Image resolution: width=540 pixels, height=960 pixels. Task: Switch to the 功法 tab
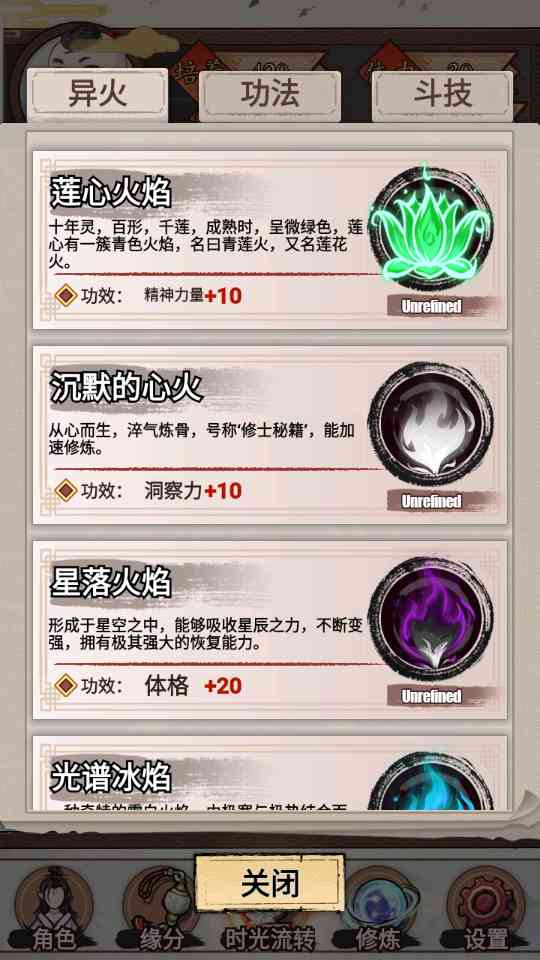tap(270, 96)
